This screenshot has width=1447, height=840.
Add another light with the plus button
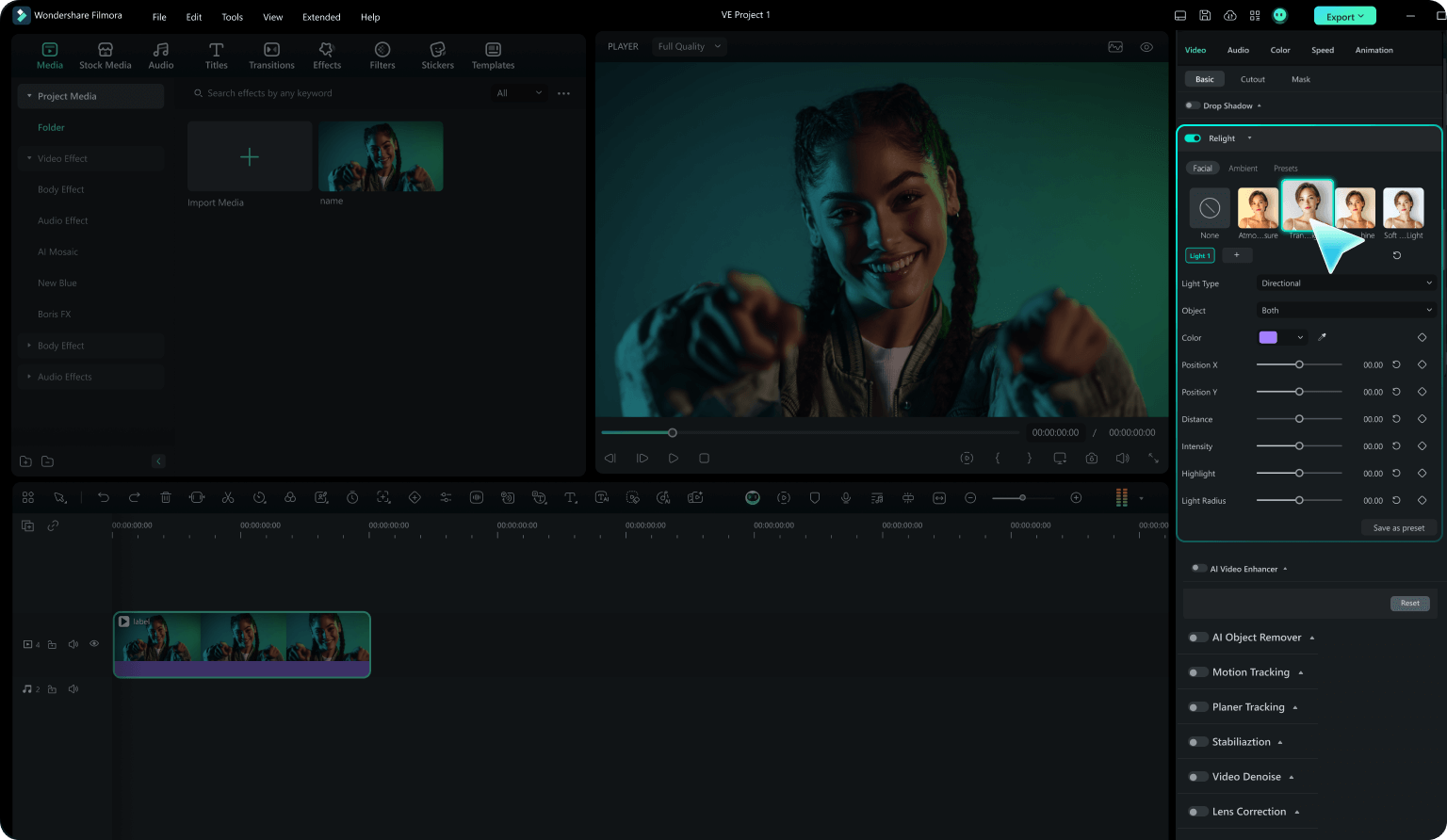(1237, 255)
